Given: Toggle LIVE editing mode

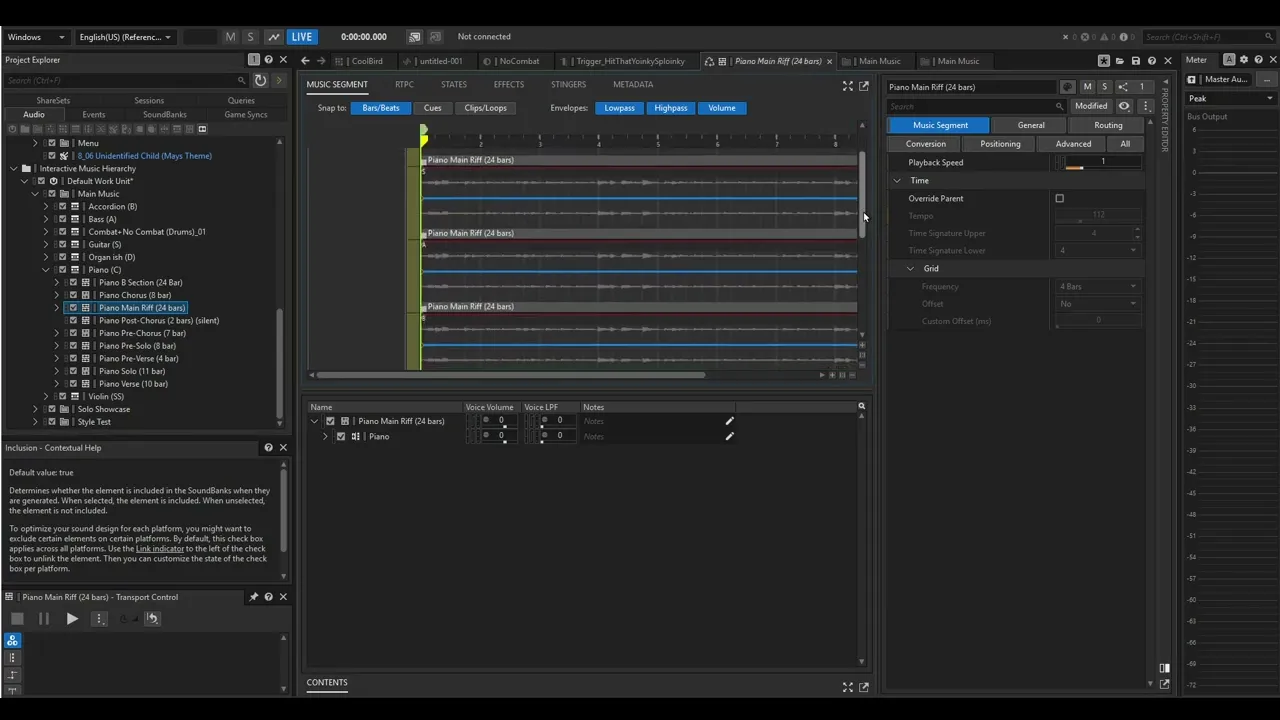Looking at the screenshot, I should click(301, 37).
